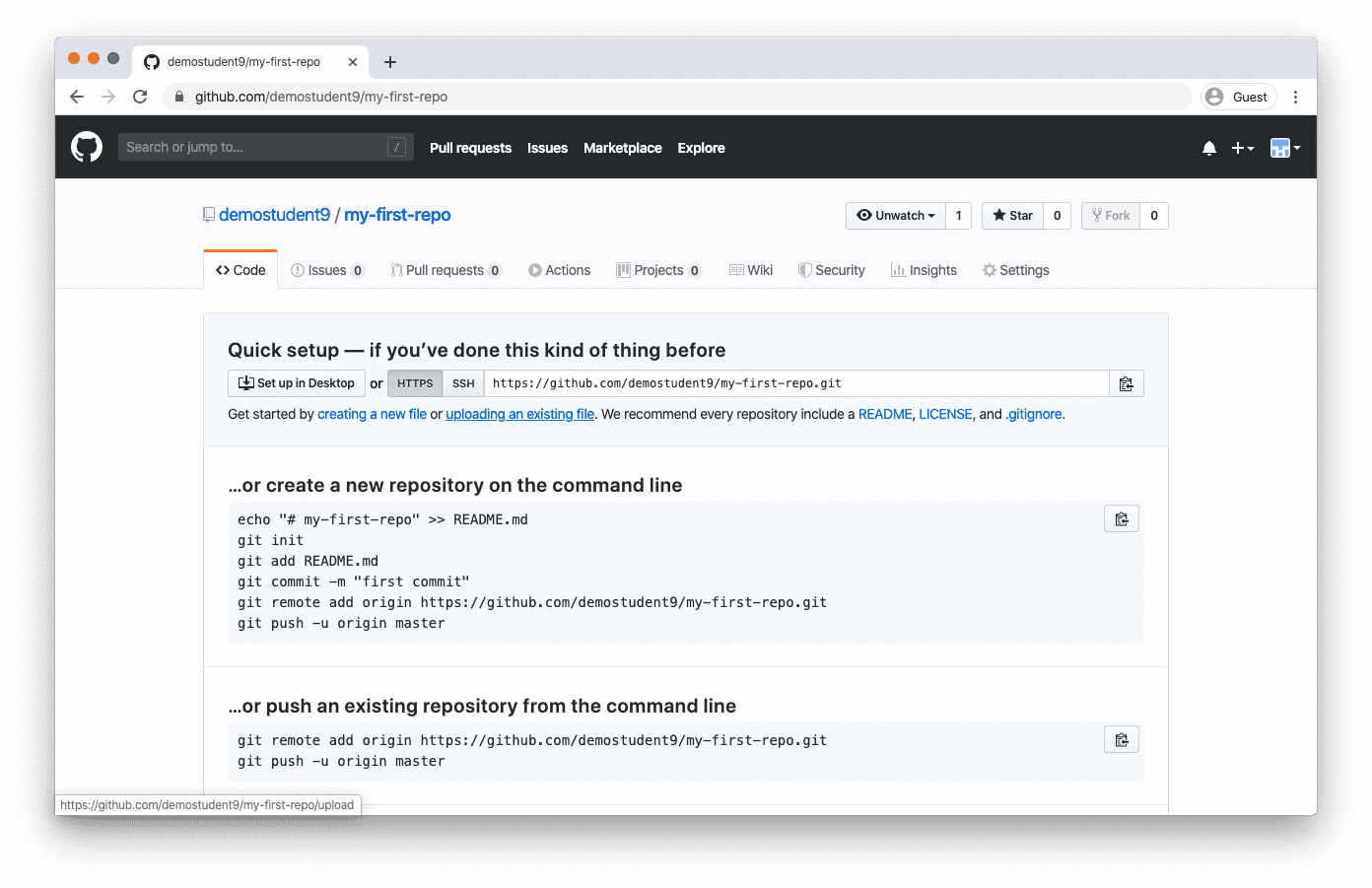Viewport: 1372px width, 888px height.
Task: Open the Wiki tab
Action: point(751,270)
